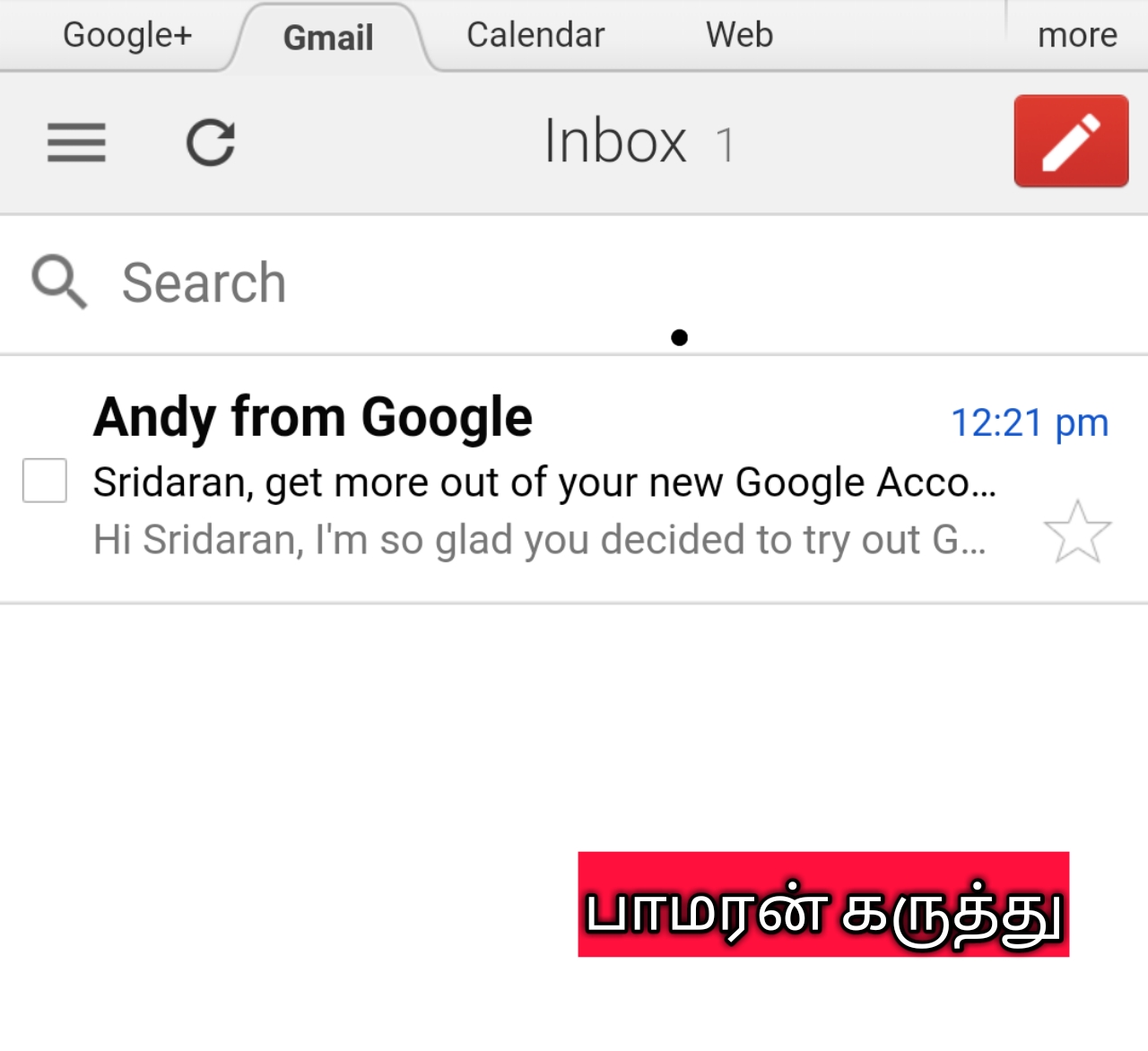This screenshot has width=1148, height=1051.
Task: Star the Andy from Google email
Action: (x=1077, y=532)
